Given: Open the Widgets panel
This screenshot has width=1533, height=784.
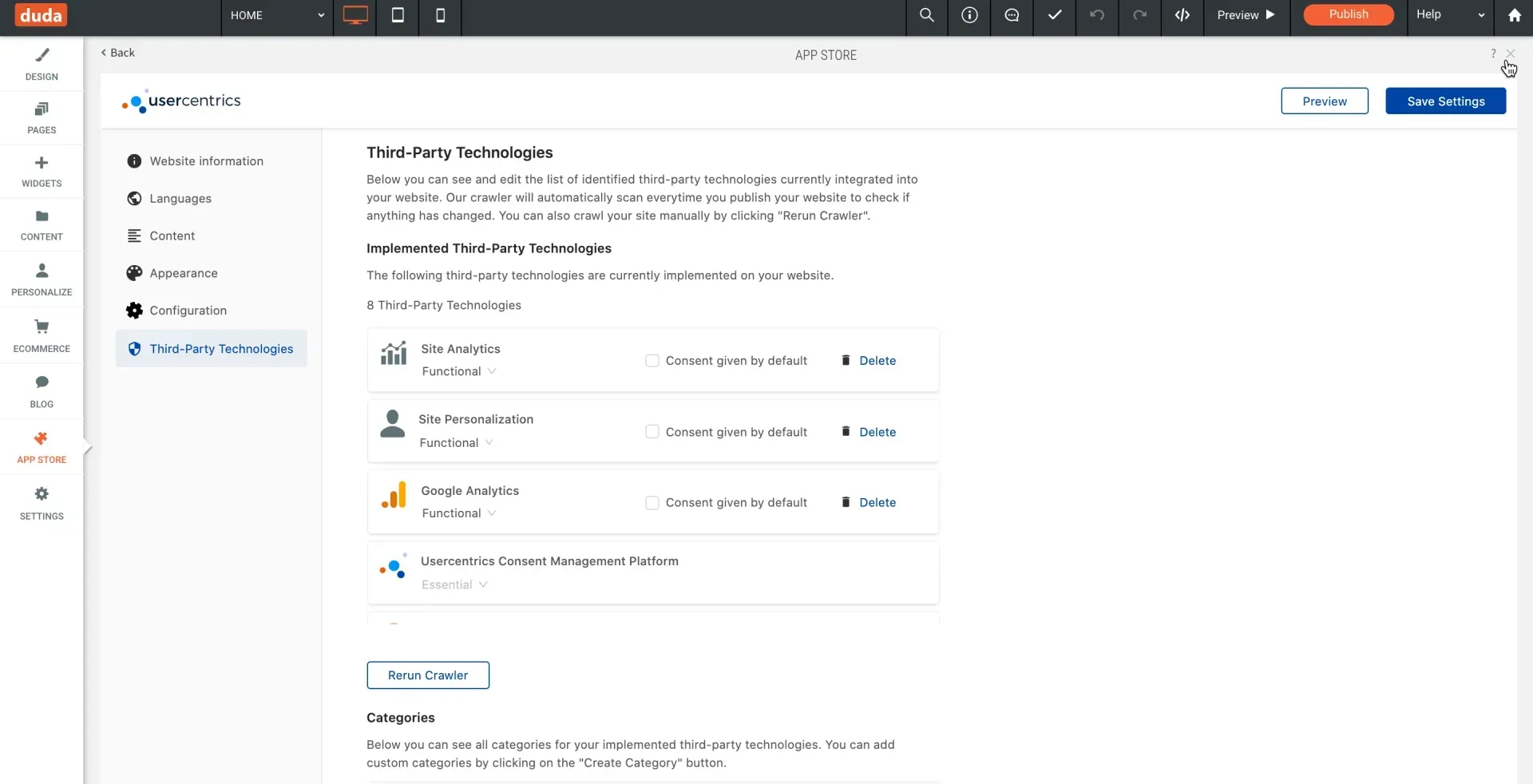Looking at the screenshot, I should pyautogui.click(x=42, y=171).
